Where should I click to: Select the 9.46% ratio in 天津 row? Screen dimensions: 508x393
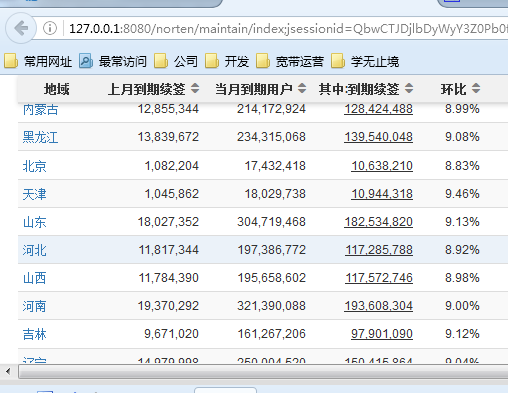click(x=462, y=194)
